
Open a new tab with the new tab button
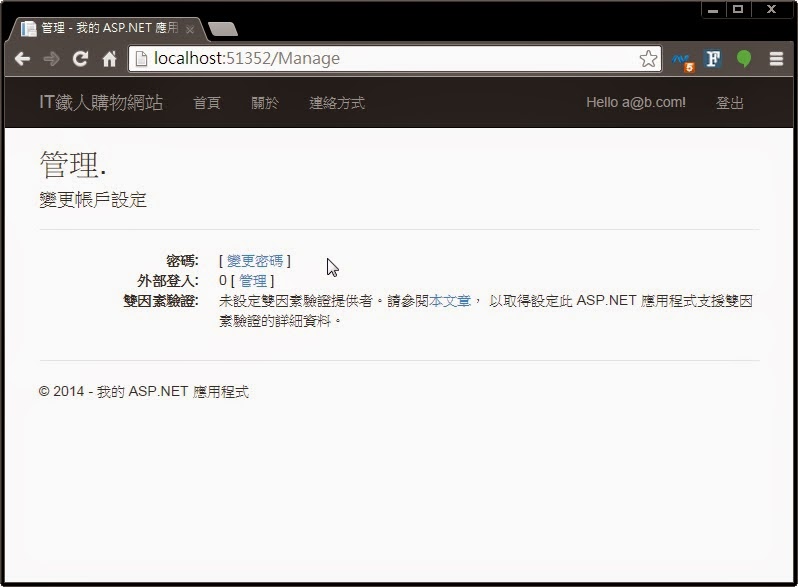(x=223, y=30)
